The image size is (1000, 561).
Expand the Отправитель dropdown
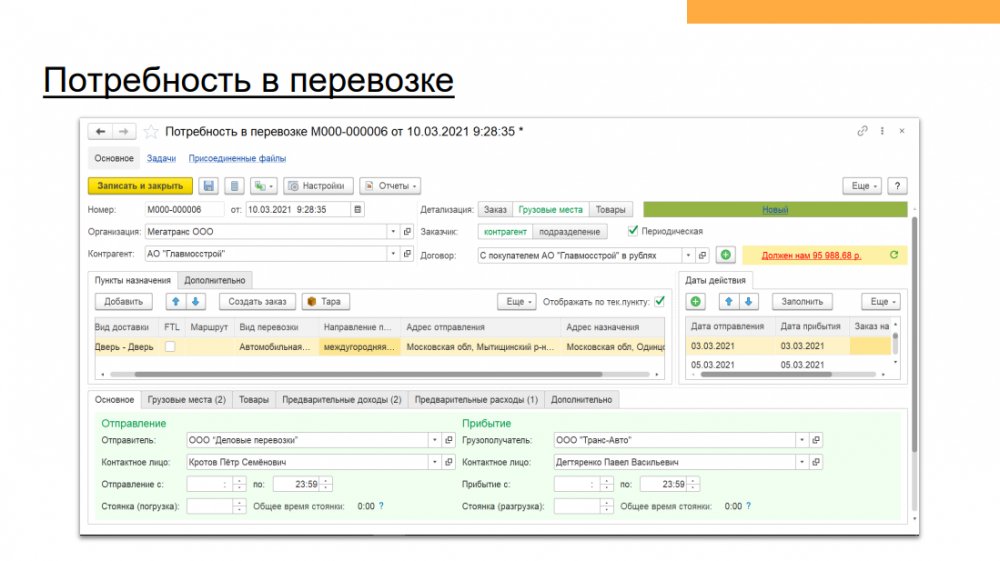(x=434, y=440)
